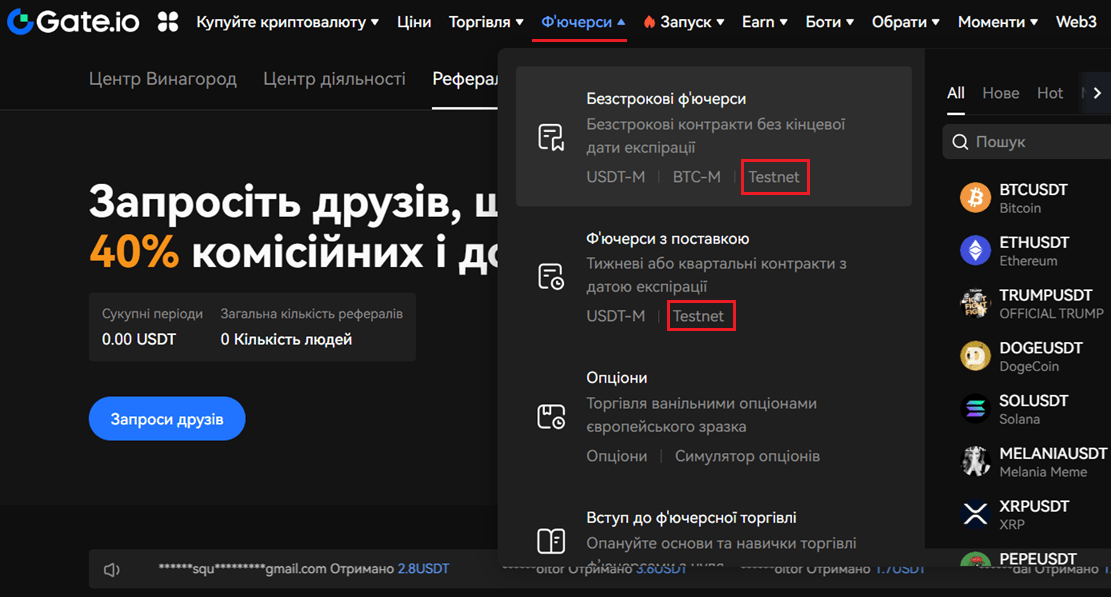Click Вступ до ф'ючерсної торгівлі heading
Screen dimensions: 1111x597
(691, 518)
